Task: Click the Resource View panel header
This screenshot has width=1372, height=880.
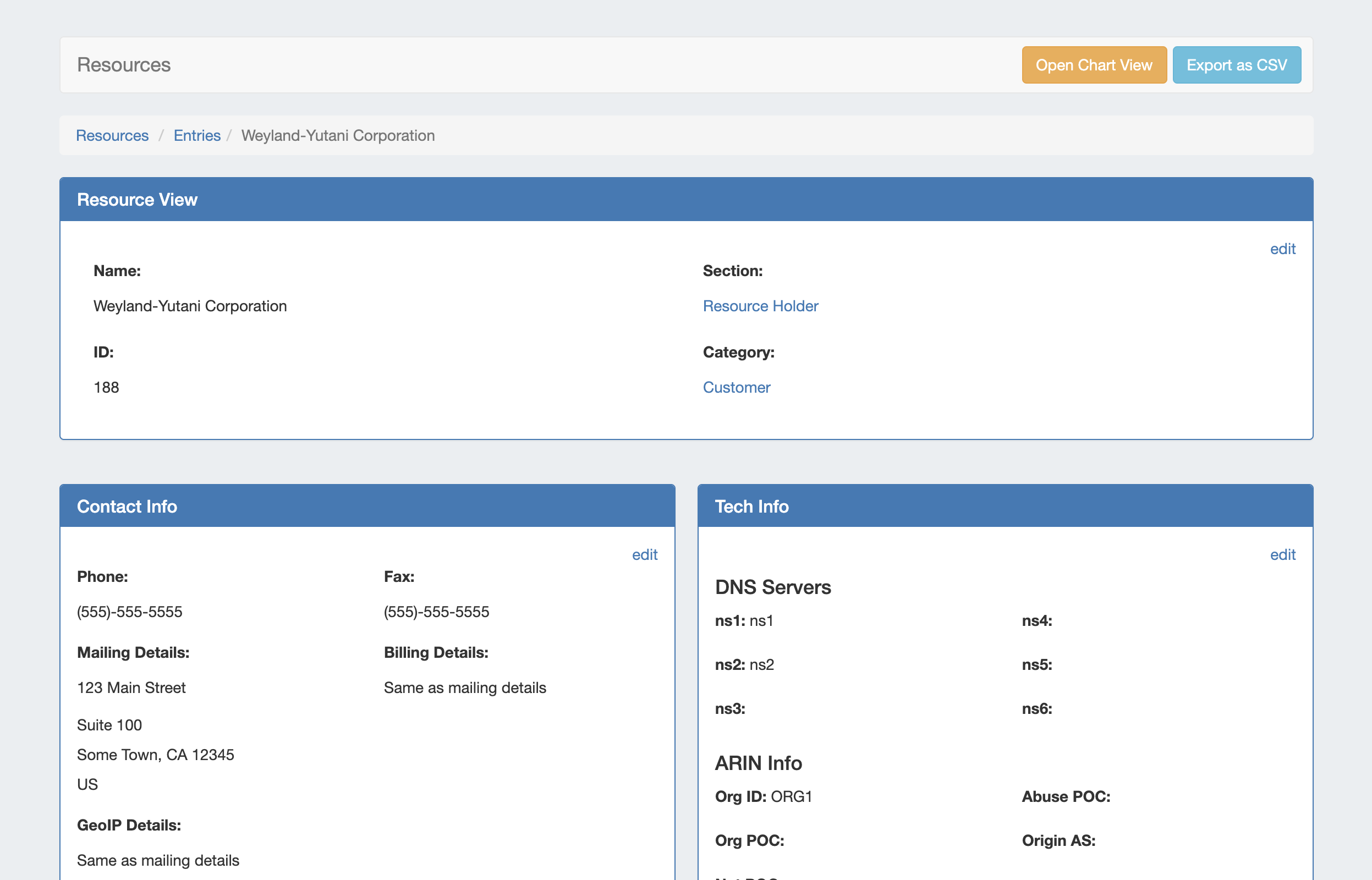Action: click(x=137, y=200)
